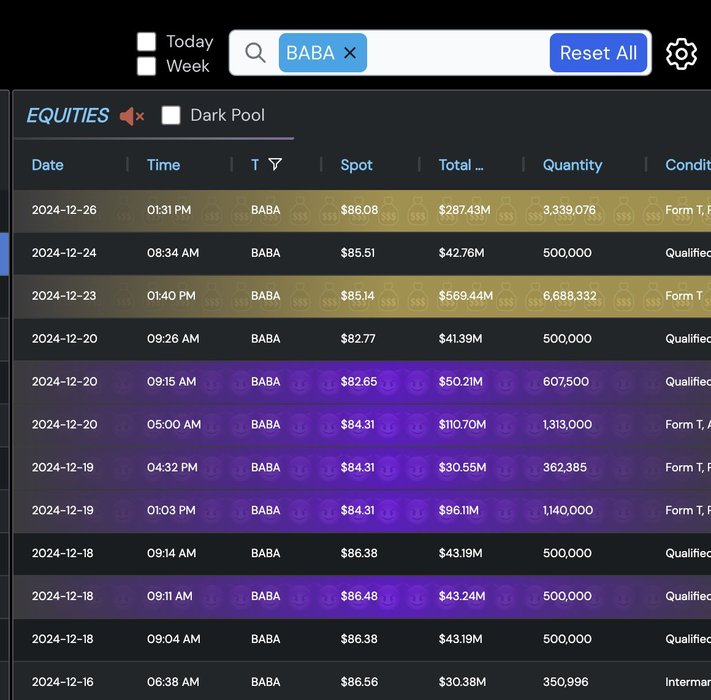Click the 04:32 PM time cell
This screenshot has height=700, width=711.
coord(172,467)
